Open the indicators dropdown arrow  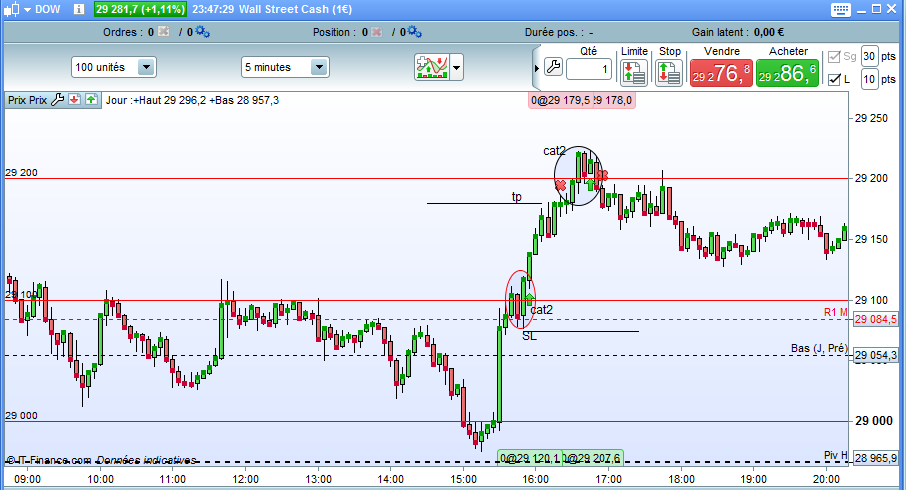(x=456, y=68)
